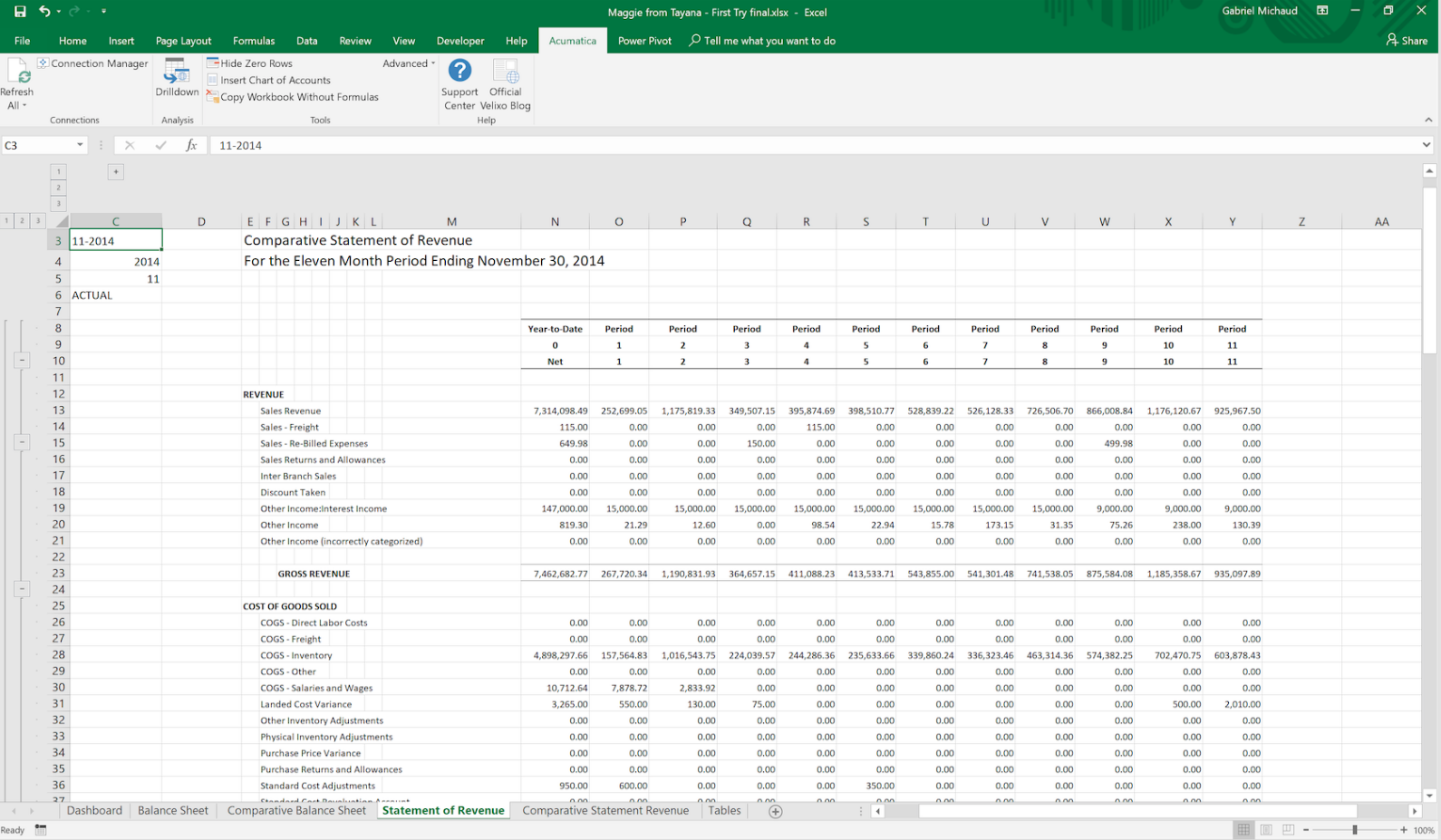
Task: Click column outline level 1 button
Action: pos(58,171)
